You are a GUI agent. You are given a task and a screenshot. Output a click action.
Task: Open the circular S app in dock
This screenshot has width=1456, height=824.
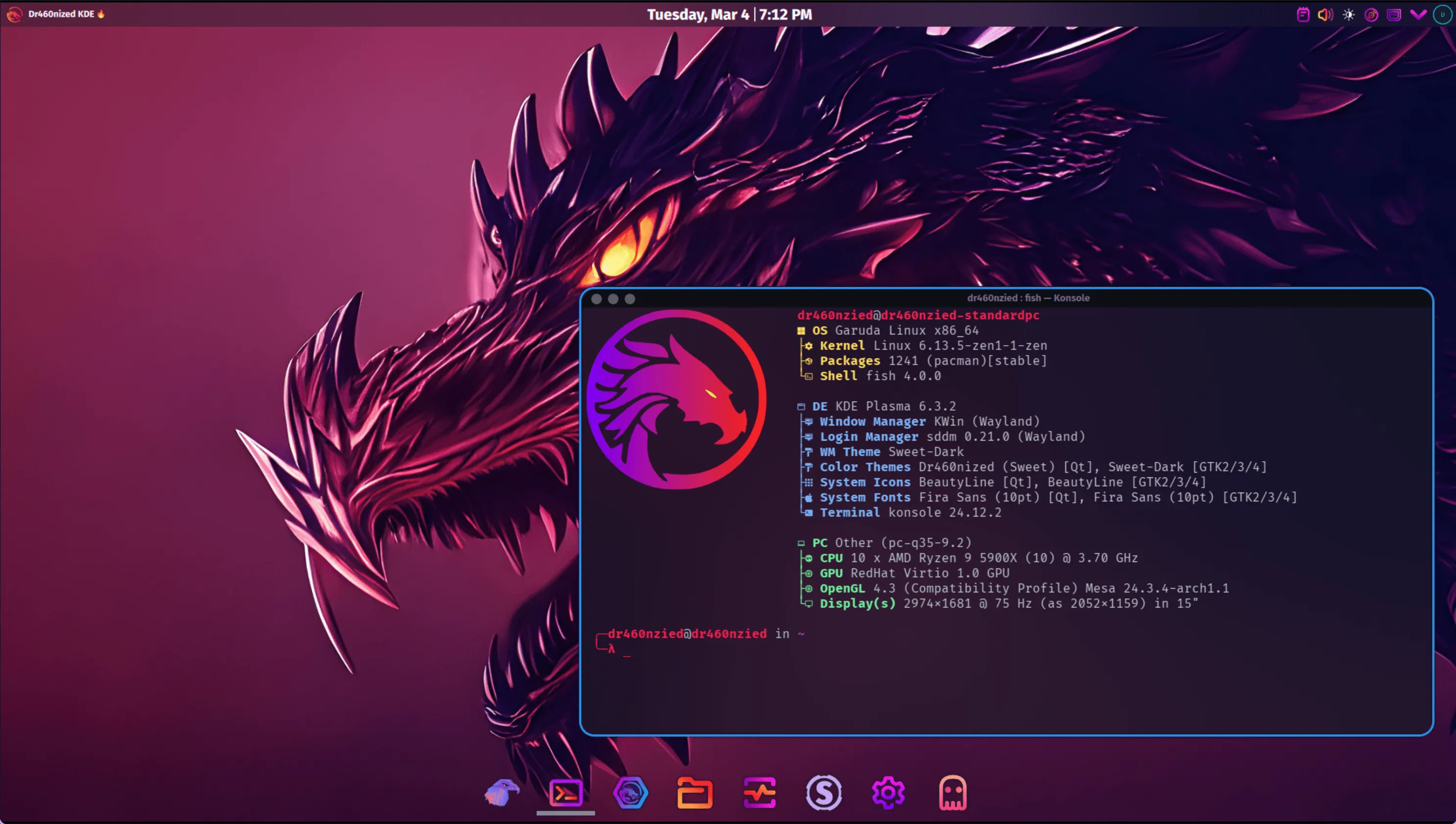point(823,792)
